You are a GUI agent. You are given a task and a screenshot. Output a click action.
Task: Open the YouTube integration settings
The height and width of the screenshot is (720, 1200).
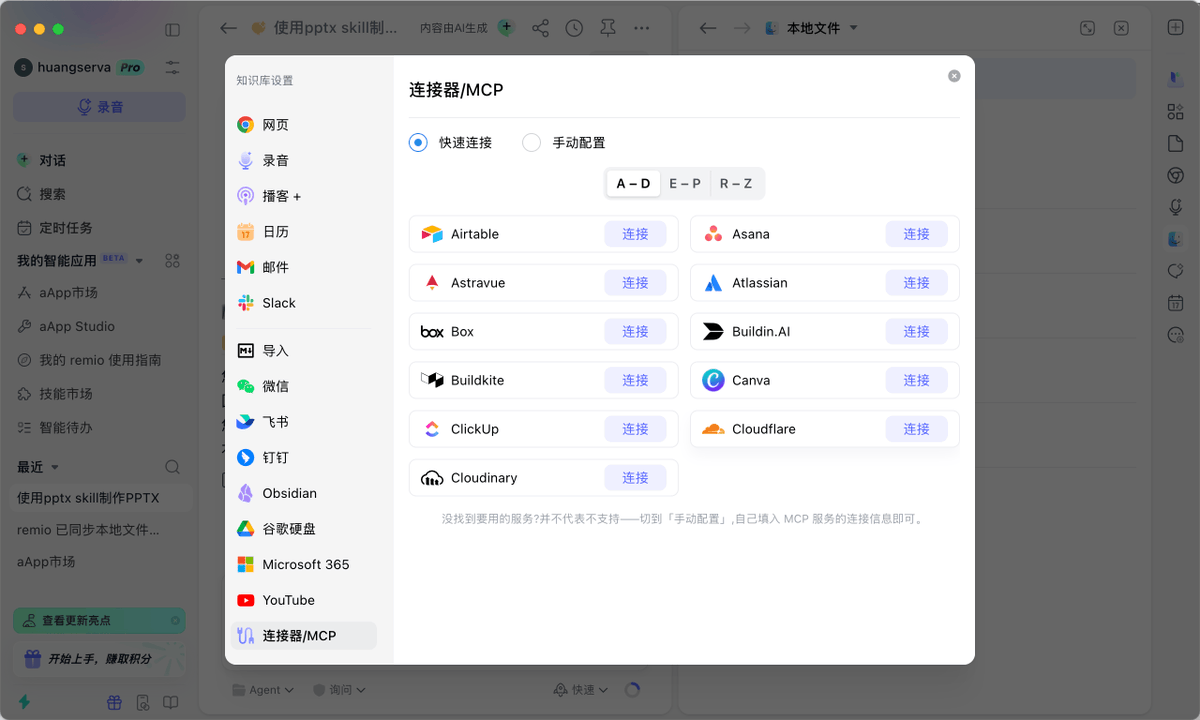(304, 600)
